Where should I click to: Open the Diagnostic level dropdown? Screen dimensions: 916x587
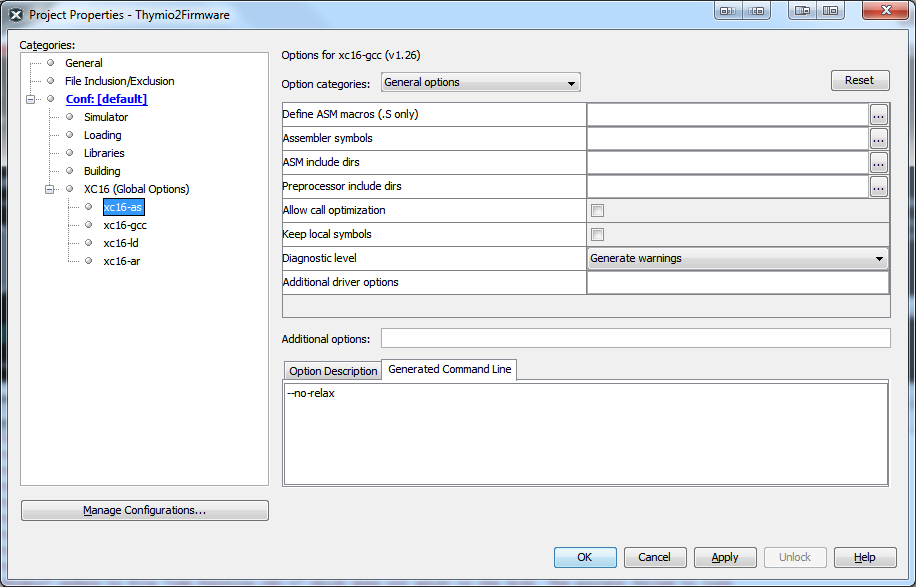737,258
